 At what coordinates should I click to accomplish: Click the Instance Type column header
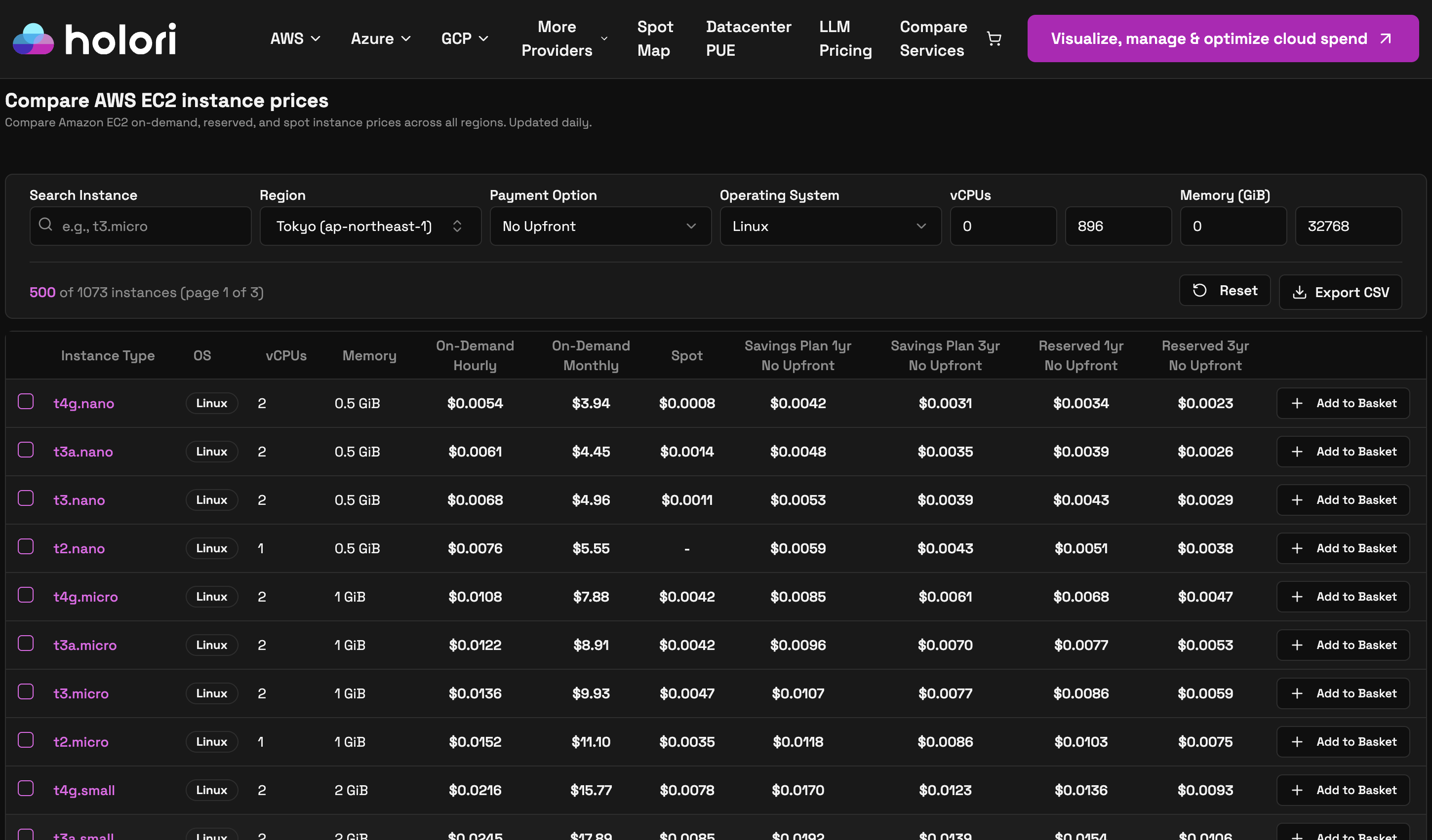pos(108,355)
